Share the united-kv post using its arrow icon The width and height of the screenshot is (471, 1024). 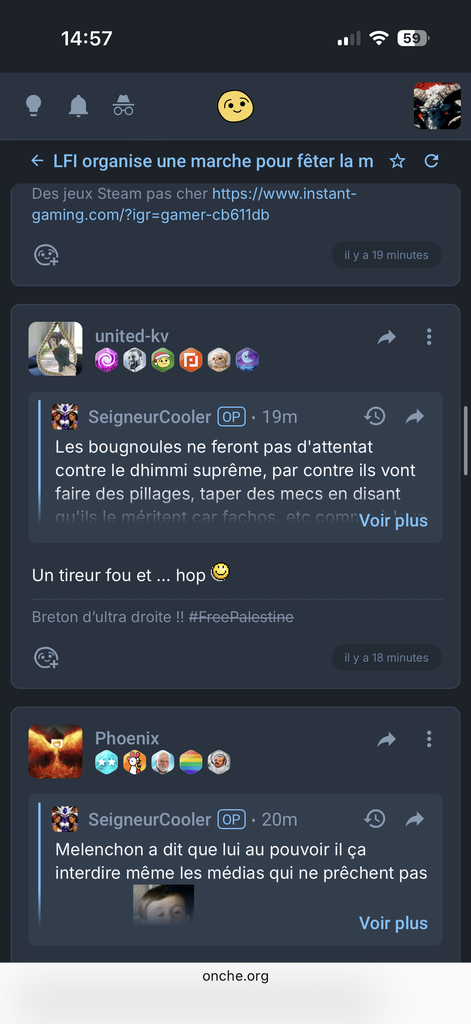coord(387,337)
